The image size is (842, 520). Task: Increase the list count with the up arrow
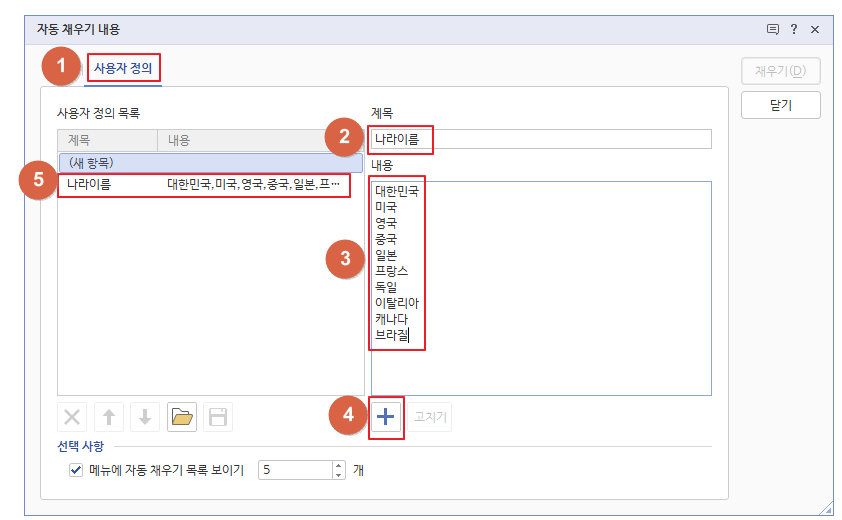pyautogui.click(x=338, y=466)
